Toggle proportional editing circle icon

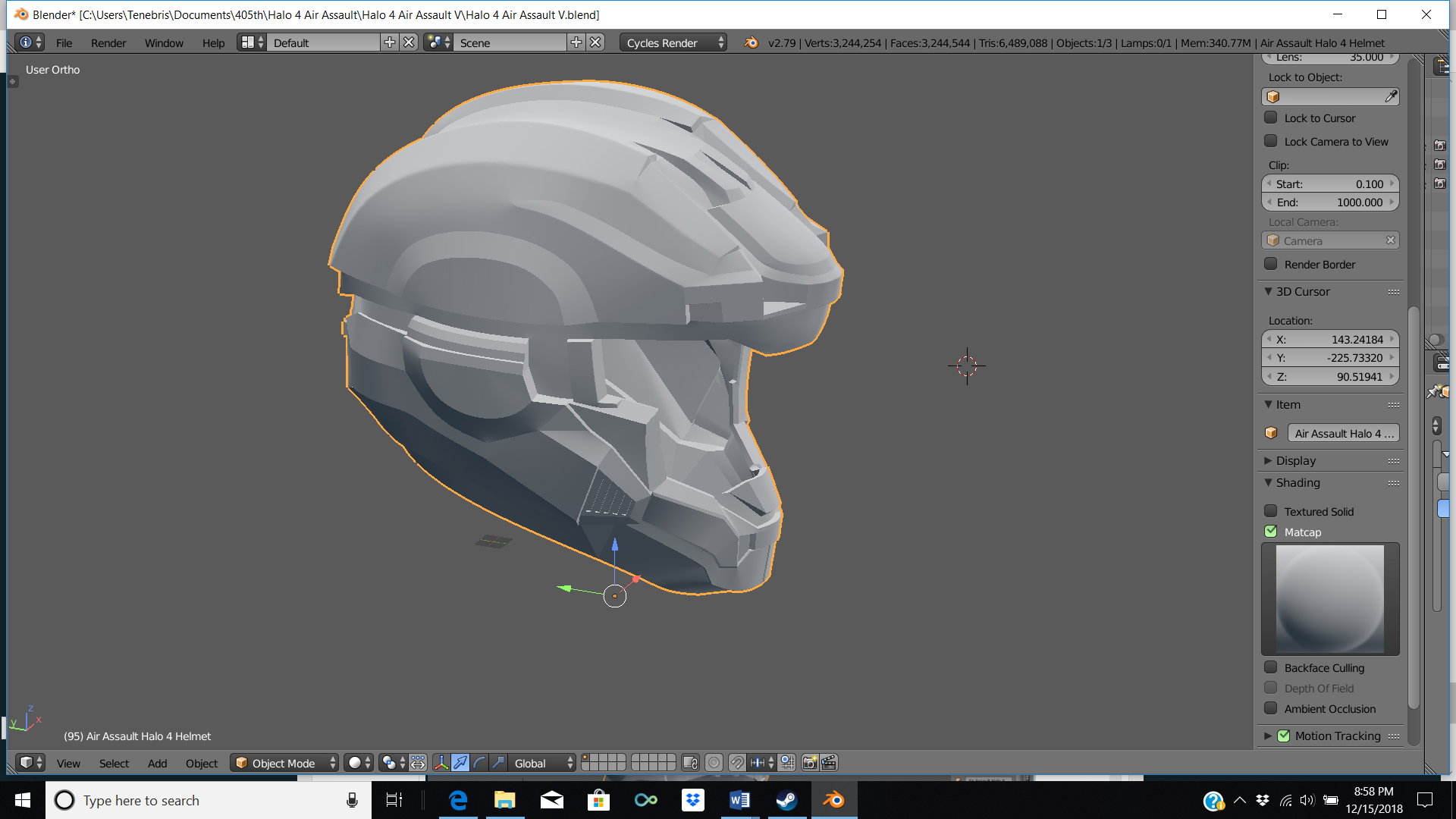[714, 763]
